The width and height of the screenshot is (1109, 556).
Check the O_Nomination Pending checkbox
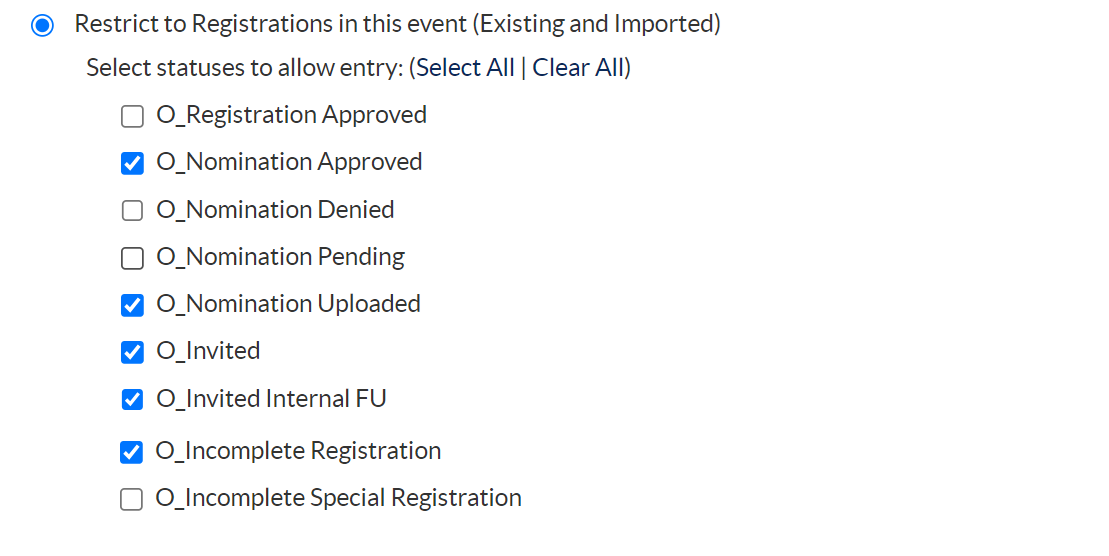[132, 259]
